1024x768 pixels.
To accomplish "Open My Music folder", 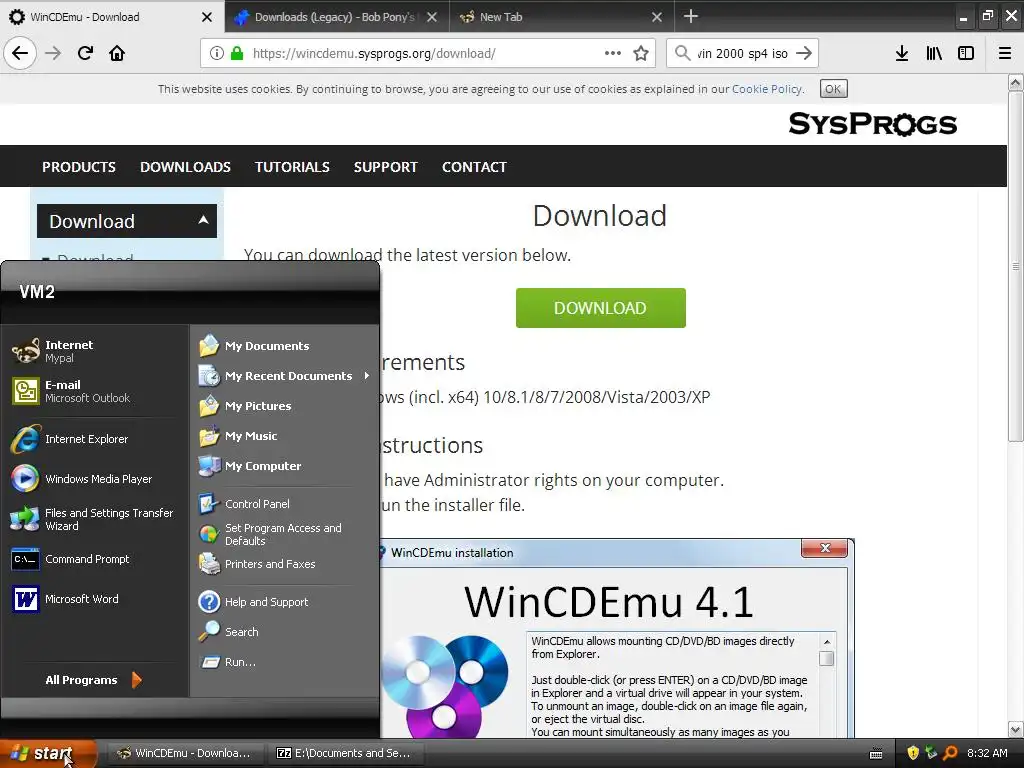I will [x=284, y=436].
